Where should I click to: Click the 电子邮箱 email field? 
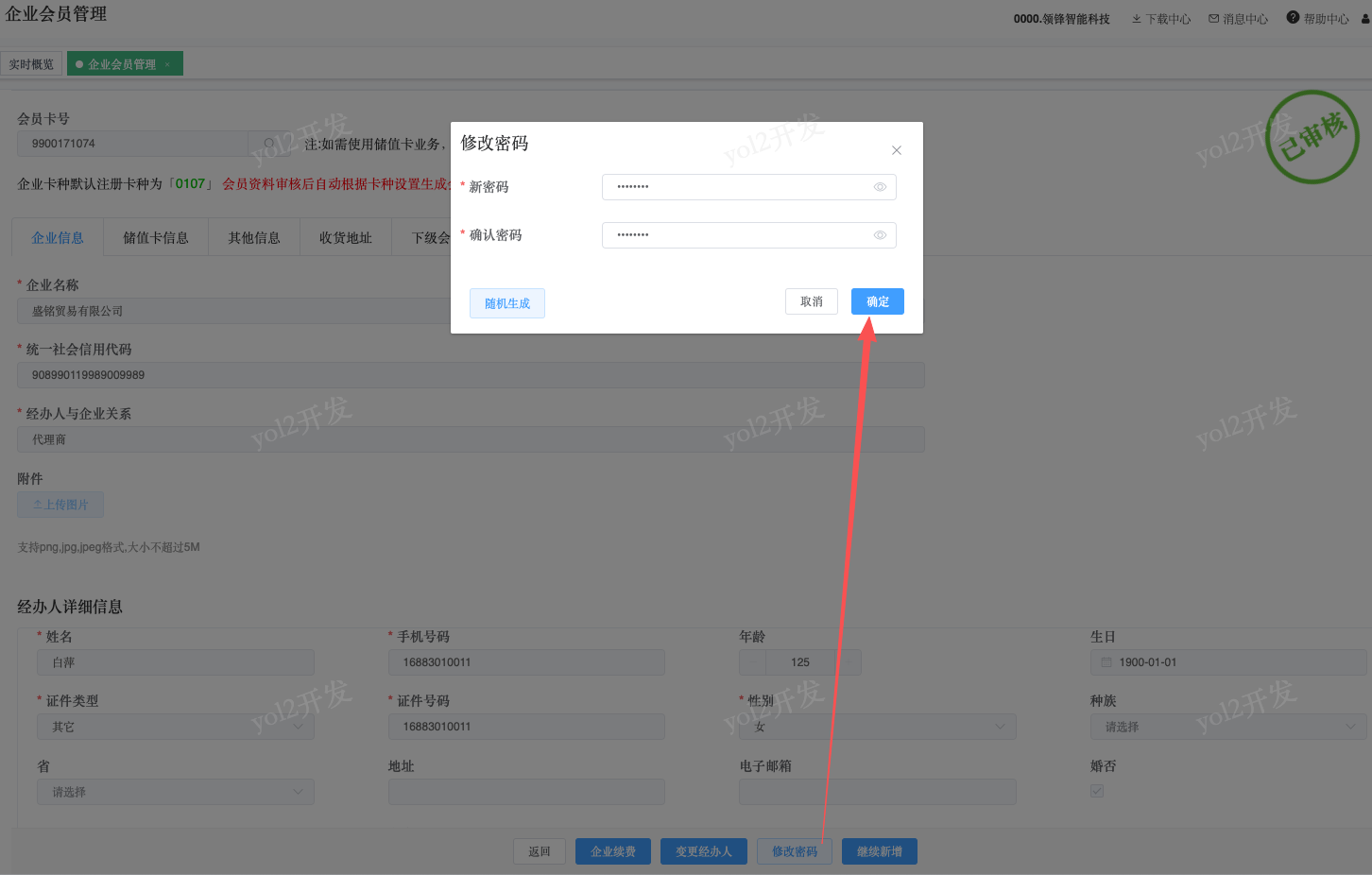[878, 792]
